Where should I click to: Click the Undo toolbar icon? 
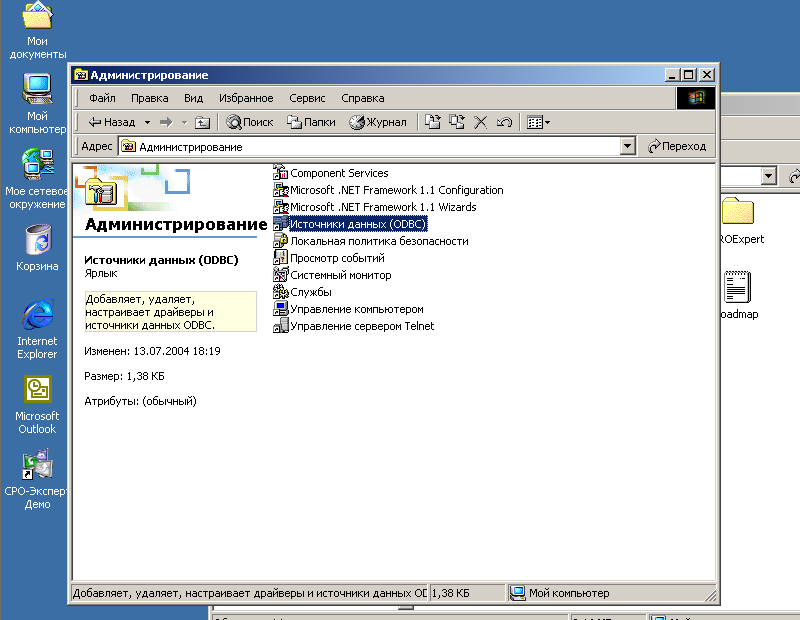coord(504,122)
